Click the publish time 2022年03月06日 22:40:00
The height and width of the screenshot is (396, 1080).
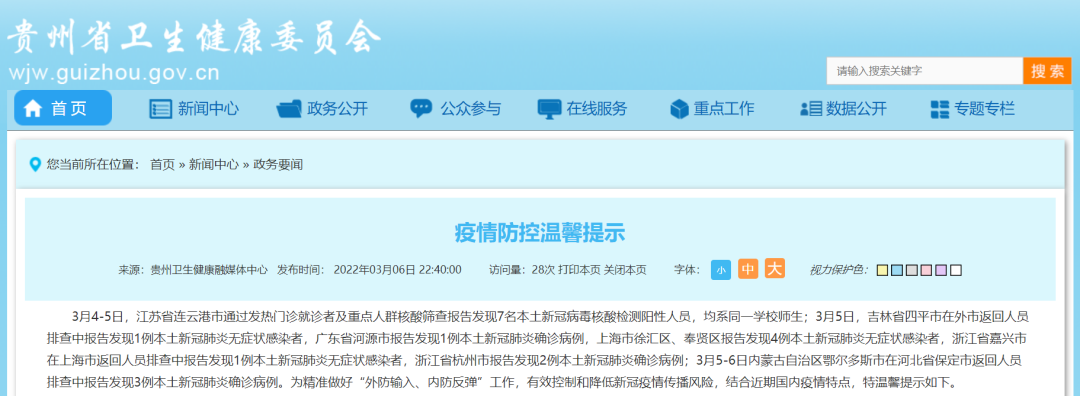click(397, 270)
